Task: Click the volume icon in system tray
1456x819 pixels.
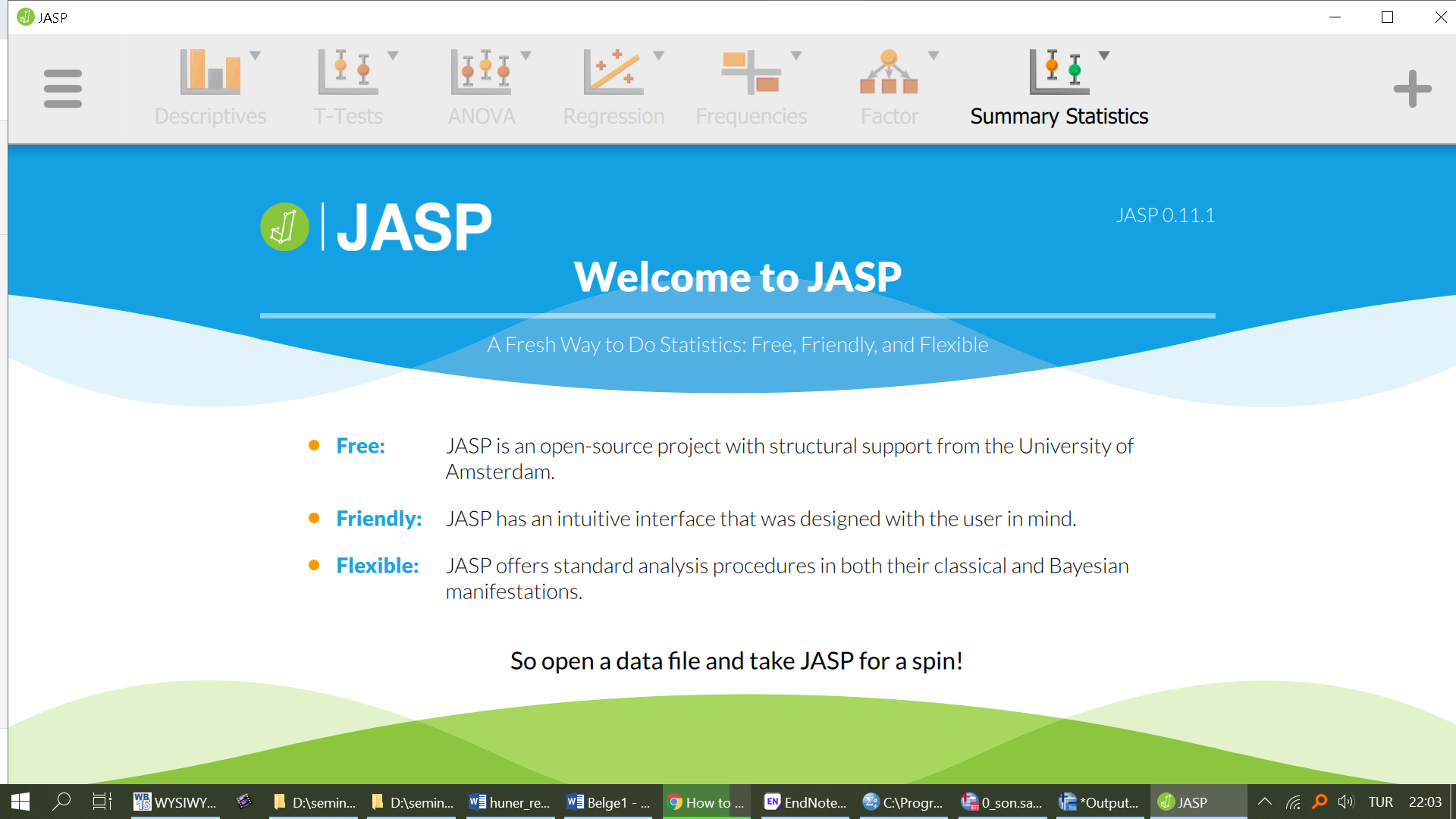Action: [x=1346, y=802]
